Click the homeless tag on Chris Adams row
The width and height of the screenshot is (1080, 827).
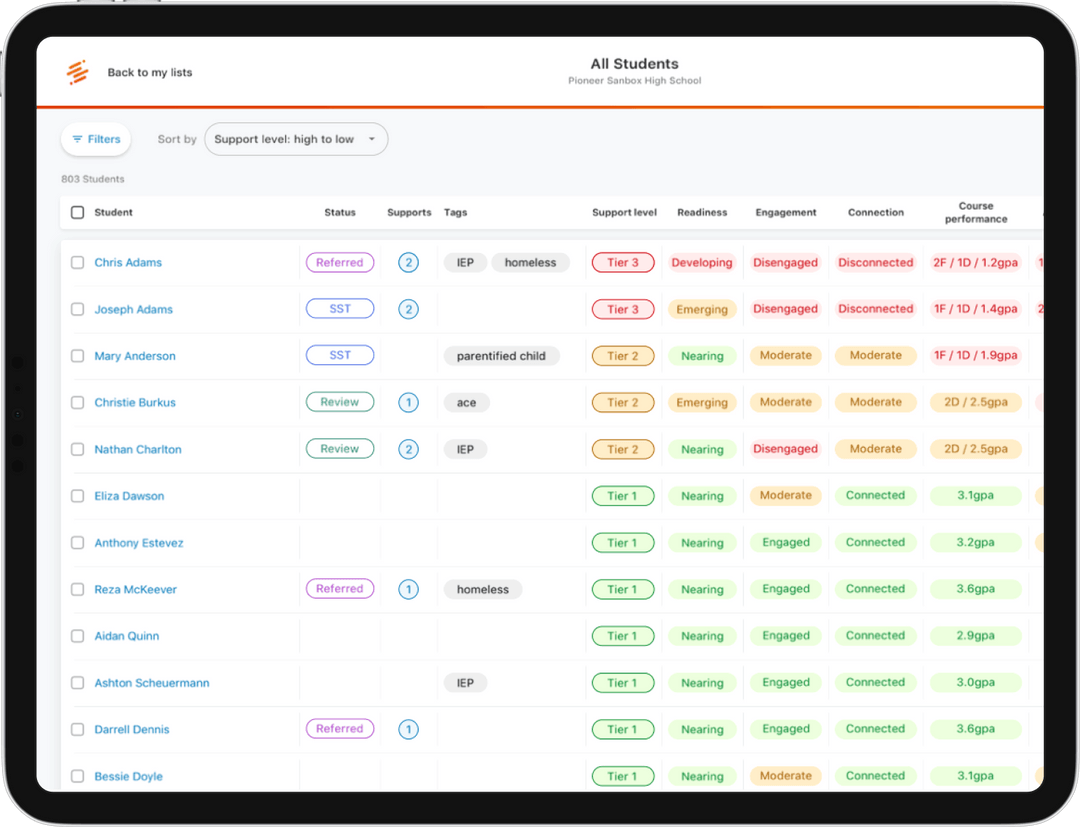click(530, 262)
